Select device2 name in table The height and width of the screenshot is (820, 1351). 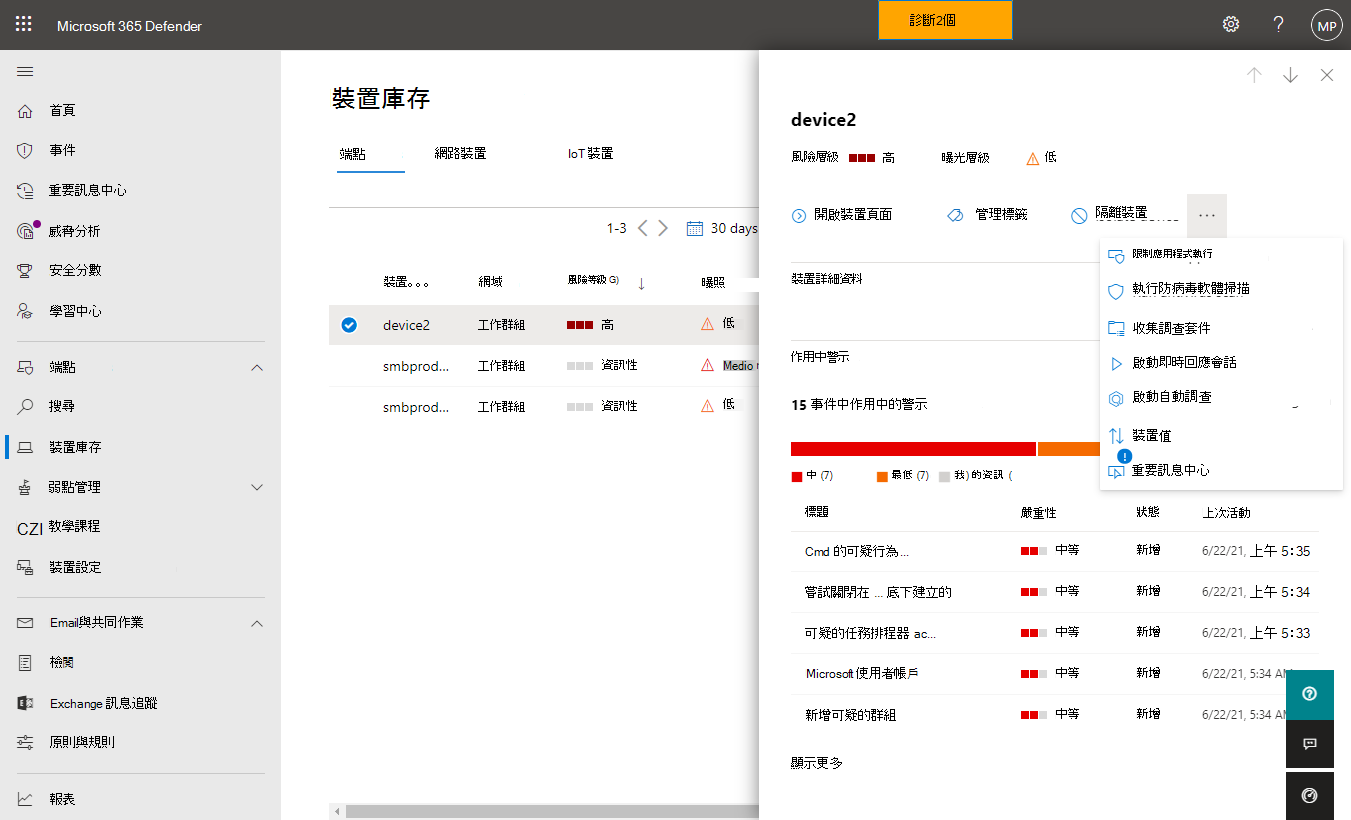click(406, 325)
